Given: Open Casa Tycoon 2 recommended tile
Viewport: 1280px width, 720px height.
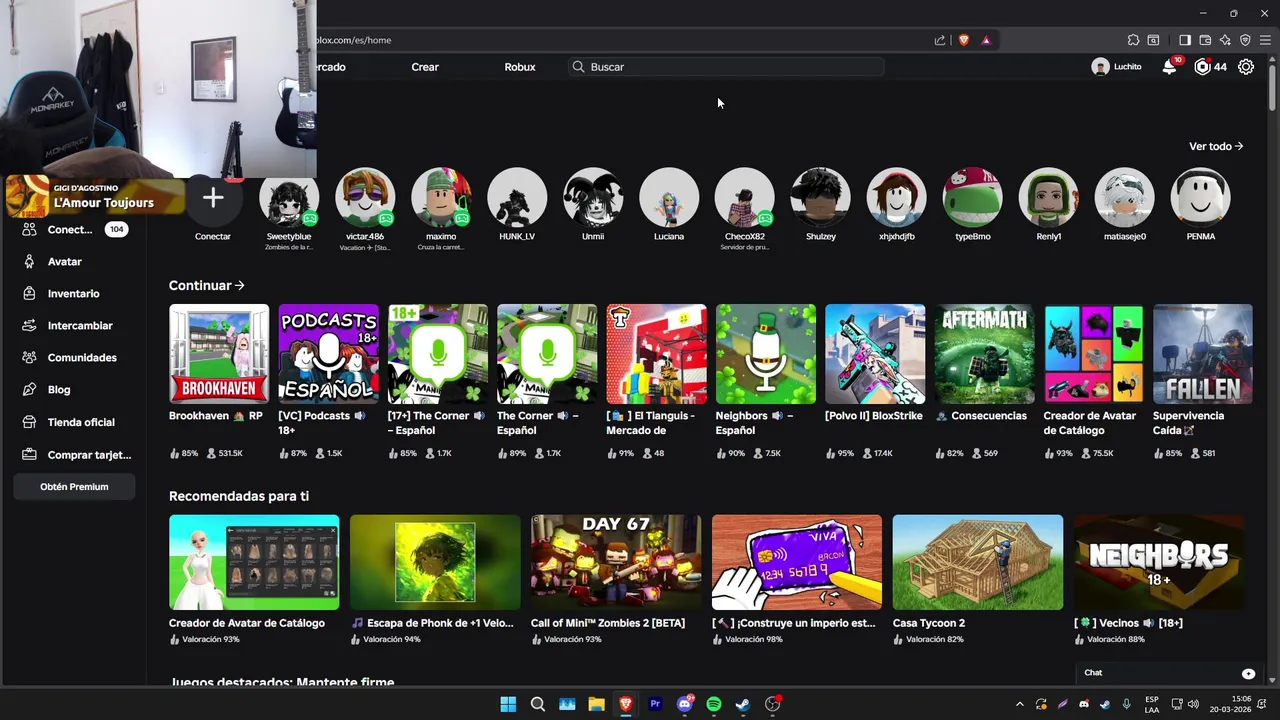Looking at the screenshot, I should pyautogui.click(x=978, y=562).
